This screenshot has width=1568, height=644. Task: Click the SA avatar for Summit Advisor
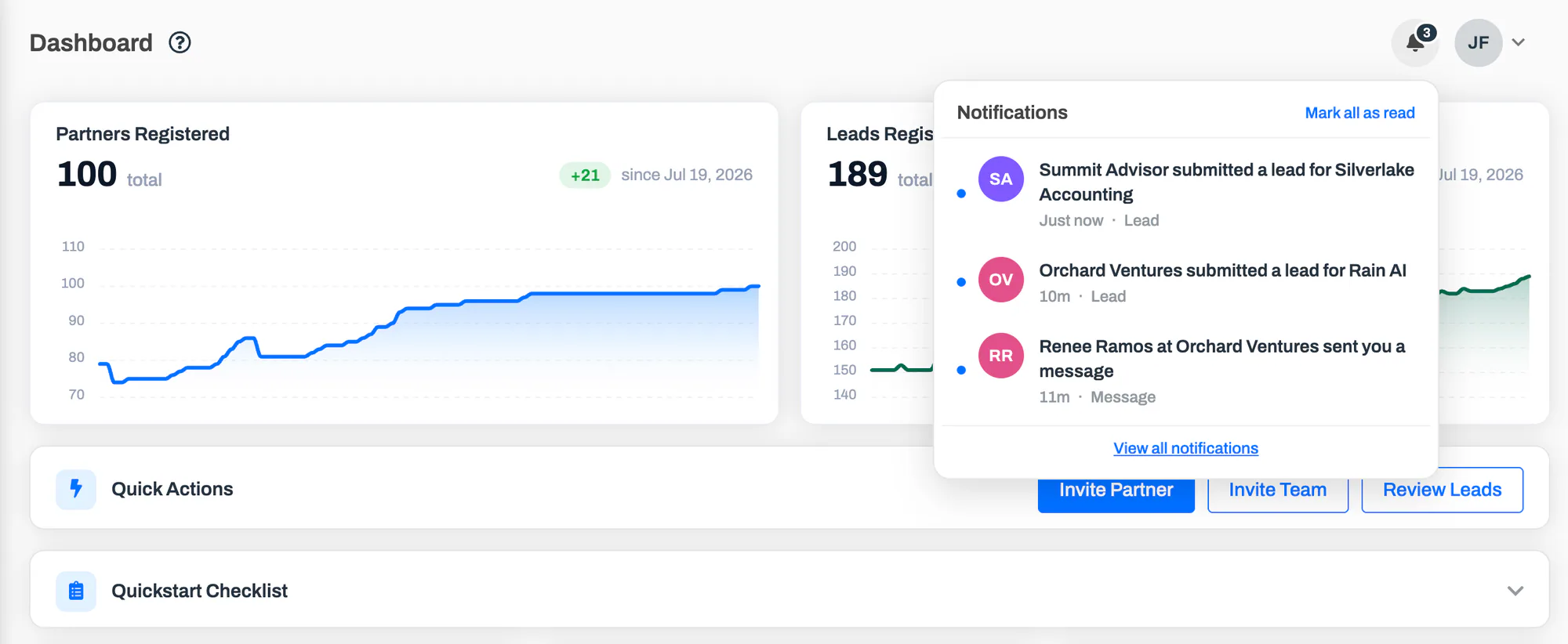click(1000, 179)
